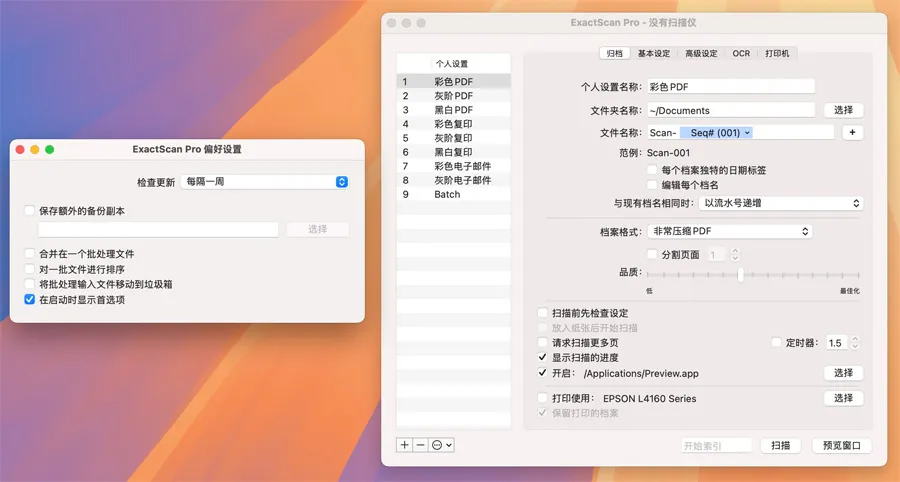Close the ExactScan Pro 偏好设置 window
Viewport: 900px width, 482px height.
(x=19, y=149)
